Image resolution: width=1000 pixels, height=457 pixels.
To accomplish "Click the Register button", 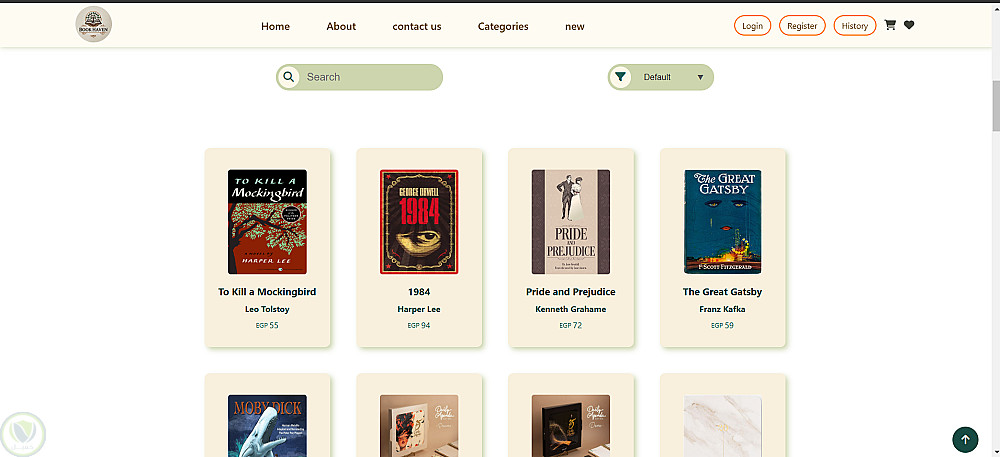I will point(802,25).
